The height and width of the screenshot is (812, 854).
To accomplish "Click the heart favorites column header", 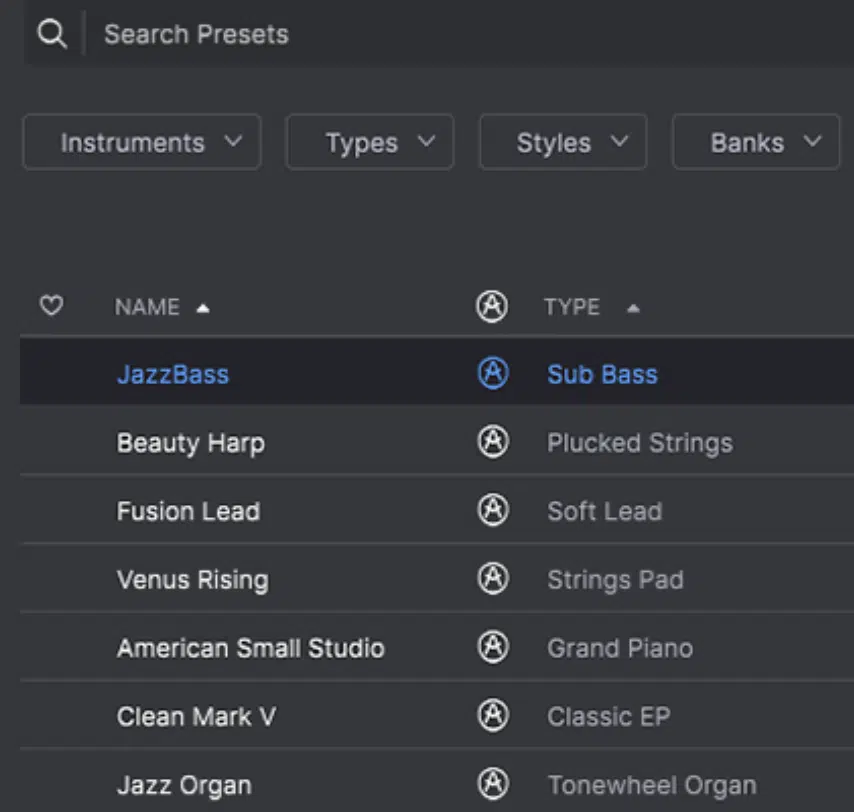I will point(51,306).
